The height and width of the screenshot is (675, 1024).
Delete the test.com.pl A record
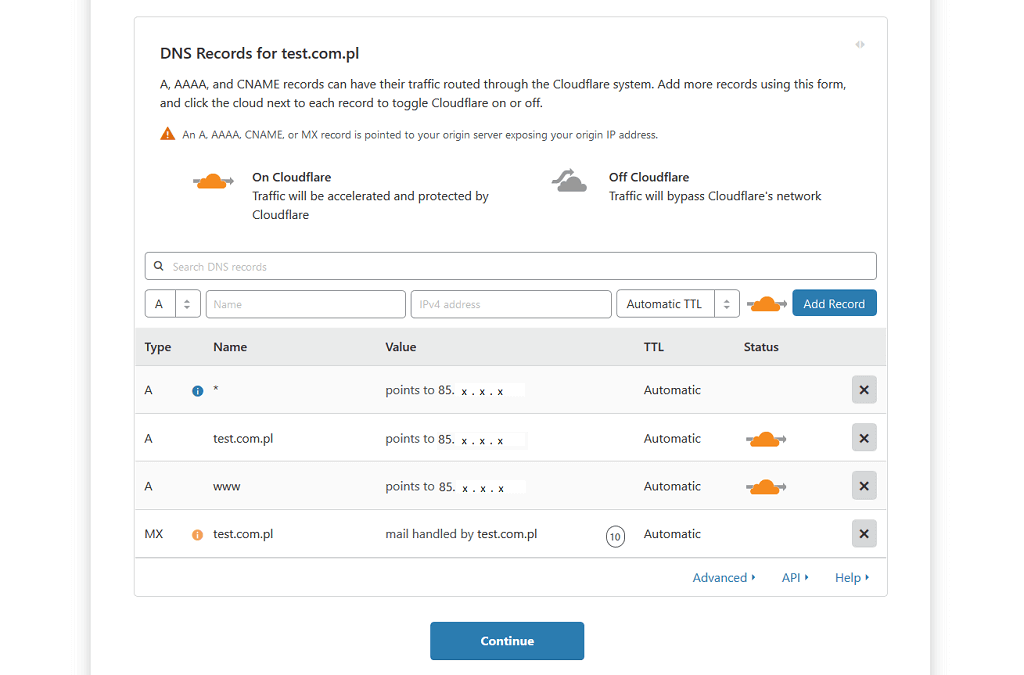pyautogui.click(x=864, y=438)
